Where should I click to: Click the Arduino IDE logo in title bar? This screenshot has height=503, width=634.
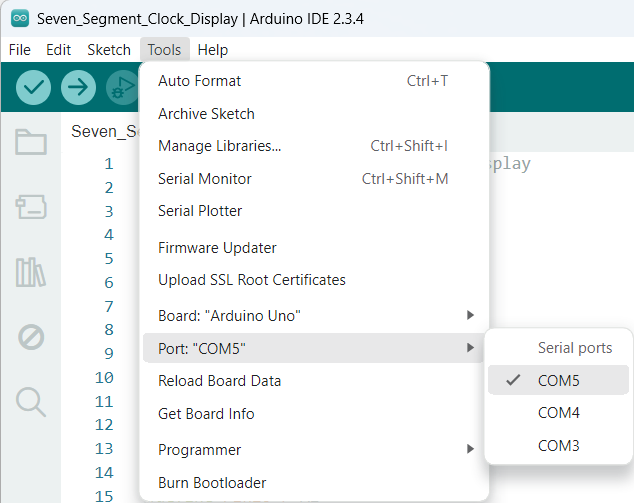pos(20,19)
